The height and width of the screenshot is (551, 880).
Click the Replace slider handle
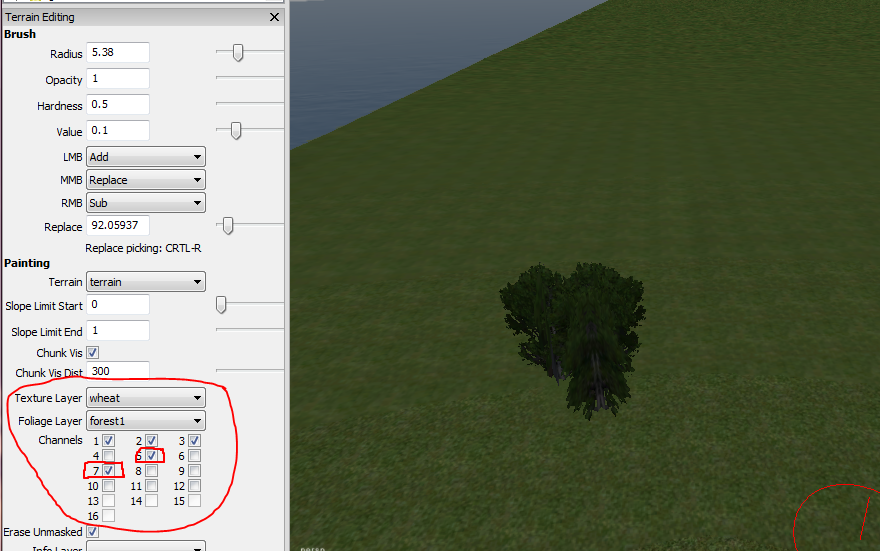228,226
